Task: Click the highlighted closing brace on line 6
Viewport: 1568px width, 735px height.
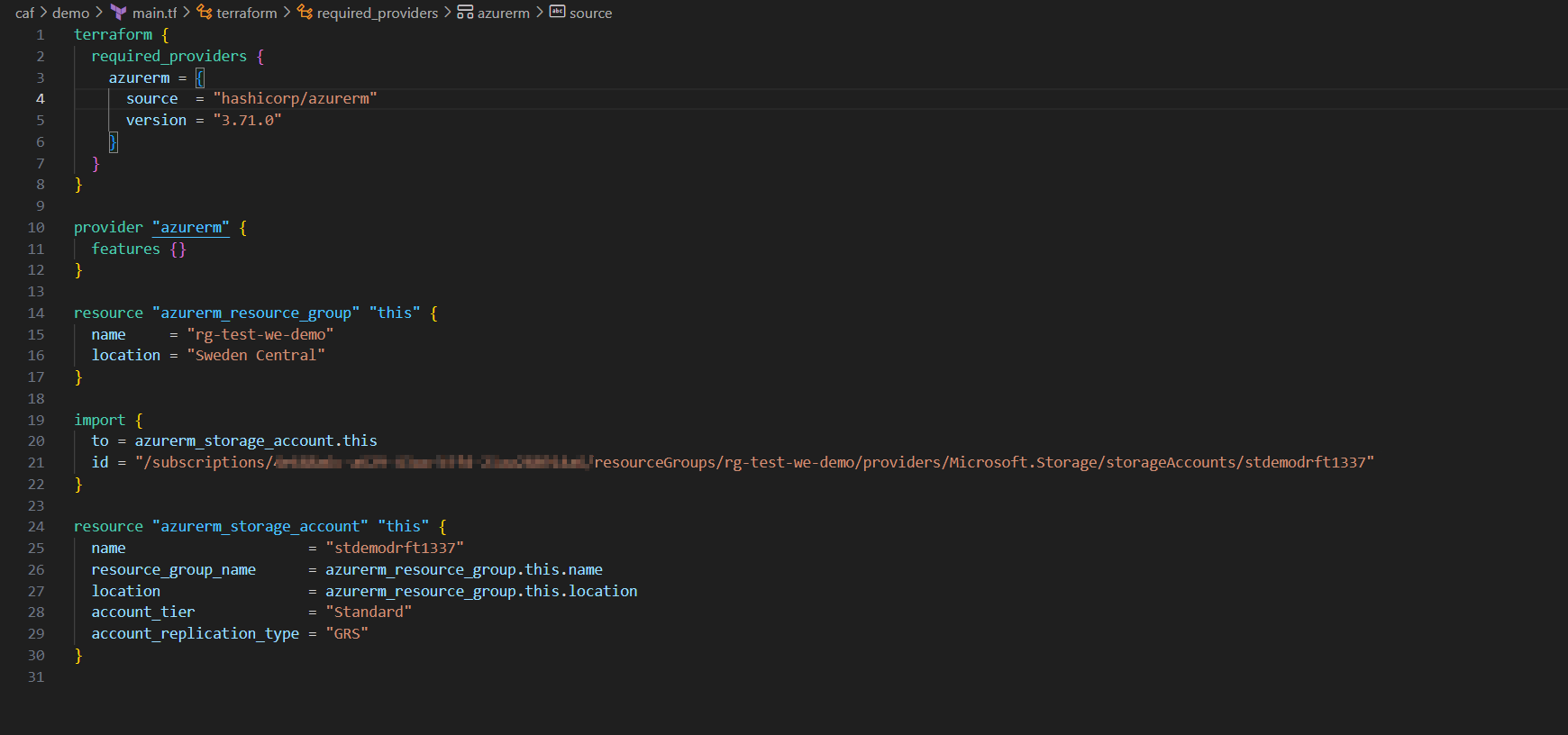Action: point(113,141)
